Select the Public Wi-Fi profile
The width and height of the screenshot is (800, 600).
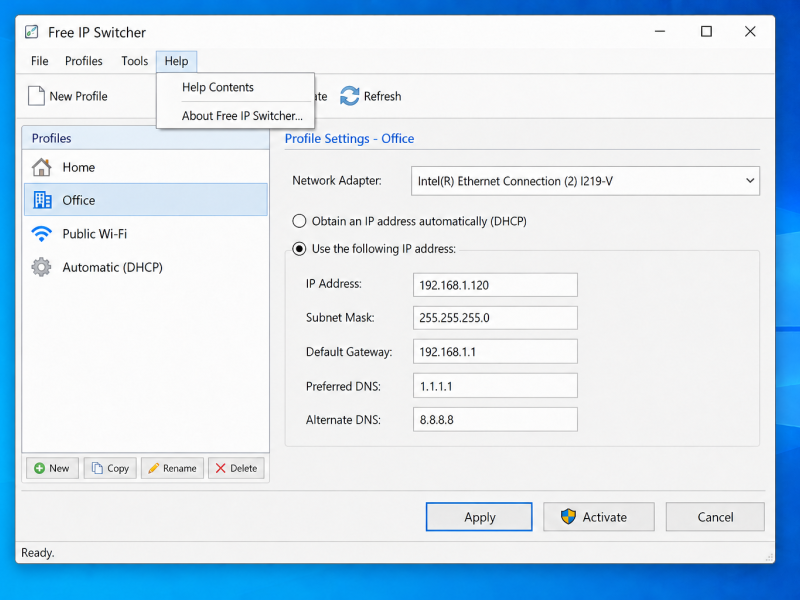(x=146, y=234)
